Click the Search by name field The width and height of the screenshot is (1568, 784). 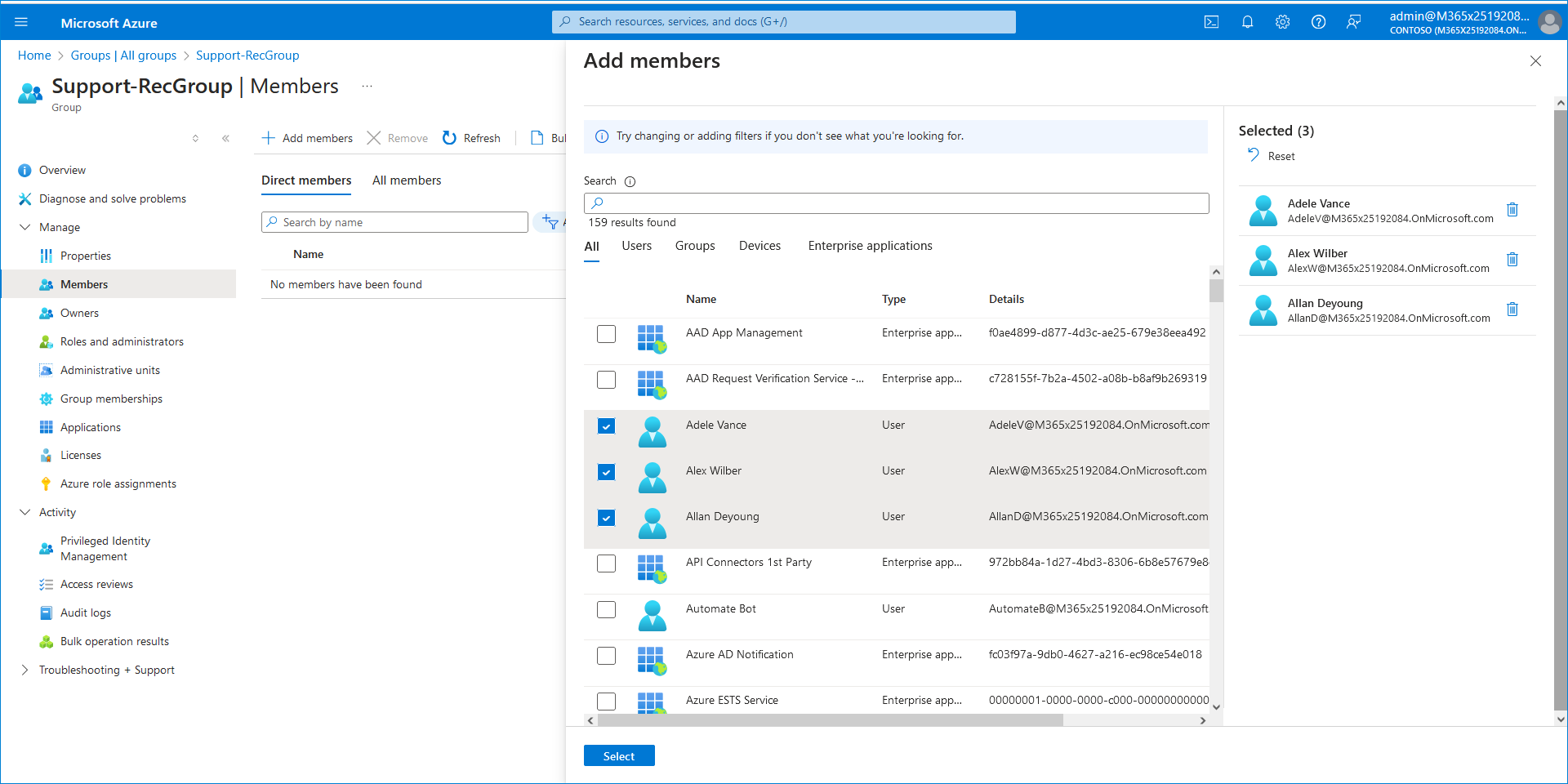click(394, 222)
